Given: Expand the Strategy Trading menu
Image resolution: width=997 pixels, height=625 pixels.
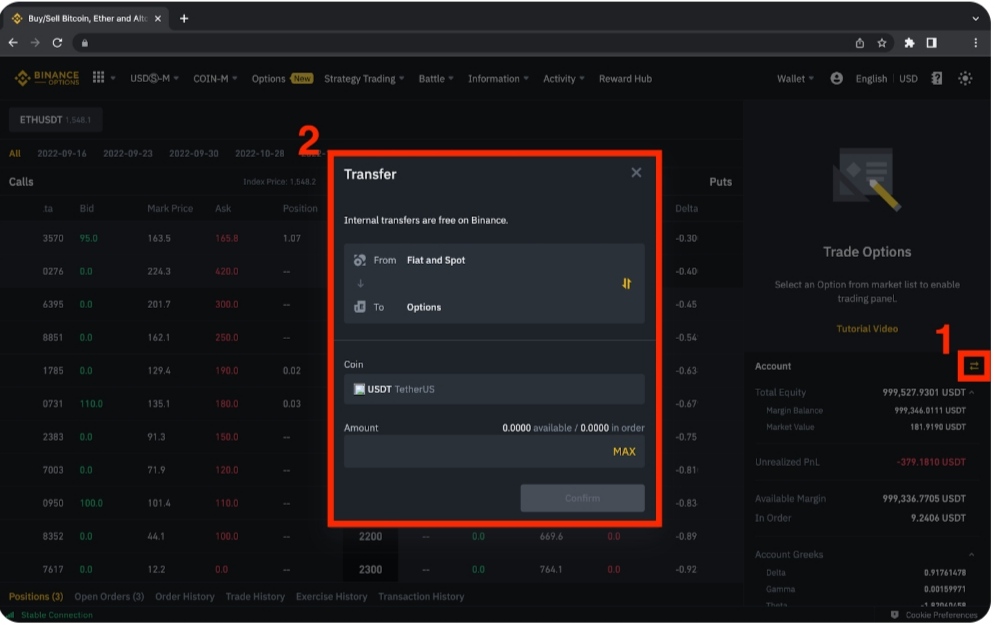Looking at the screenshot, I should point(364,79).
